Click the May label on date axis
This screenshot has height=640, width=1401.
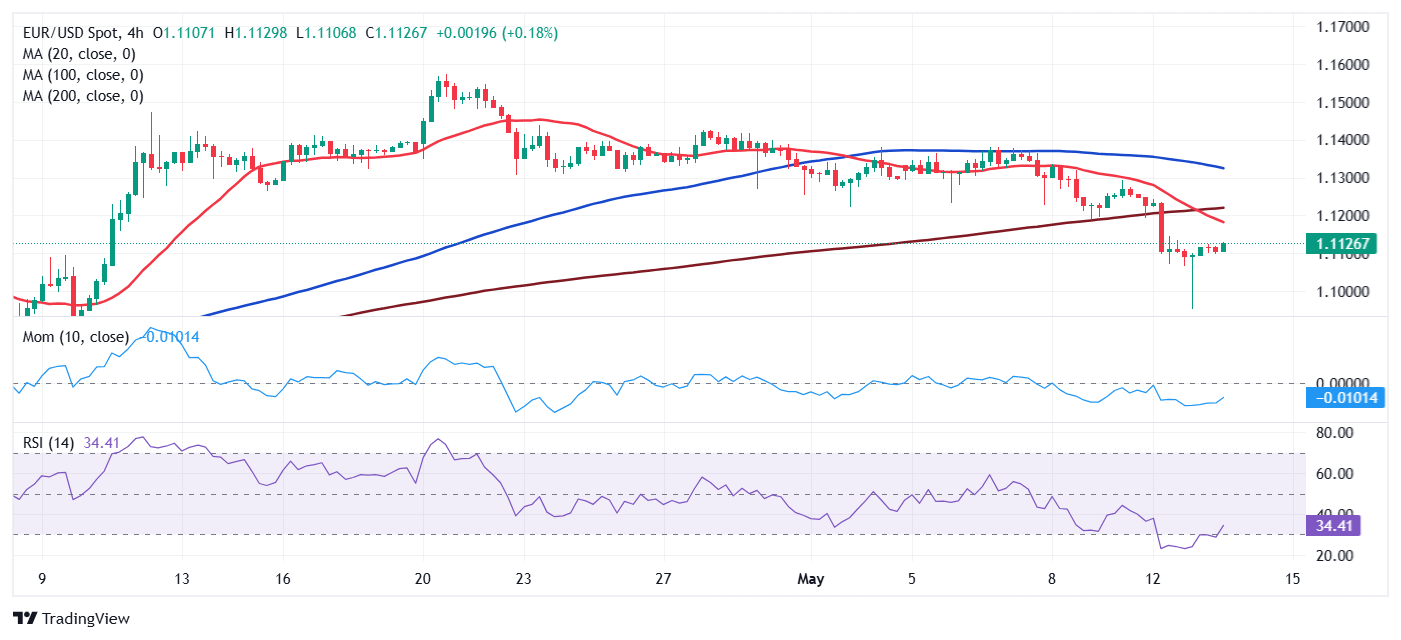[x=813, y=578]
